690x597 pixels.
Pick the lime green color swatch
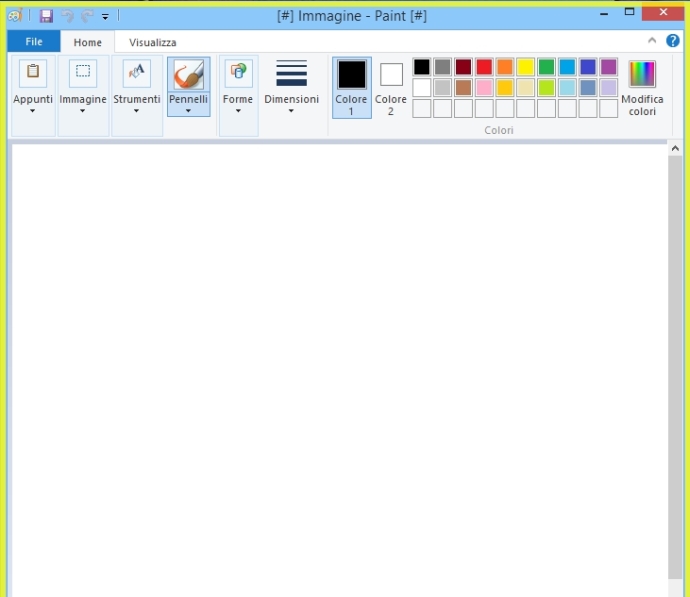pyautogui.click(x=546, y=88)
